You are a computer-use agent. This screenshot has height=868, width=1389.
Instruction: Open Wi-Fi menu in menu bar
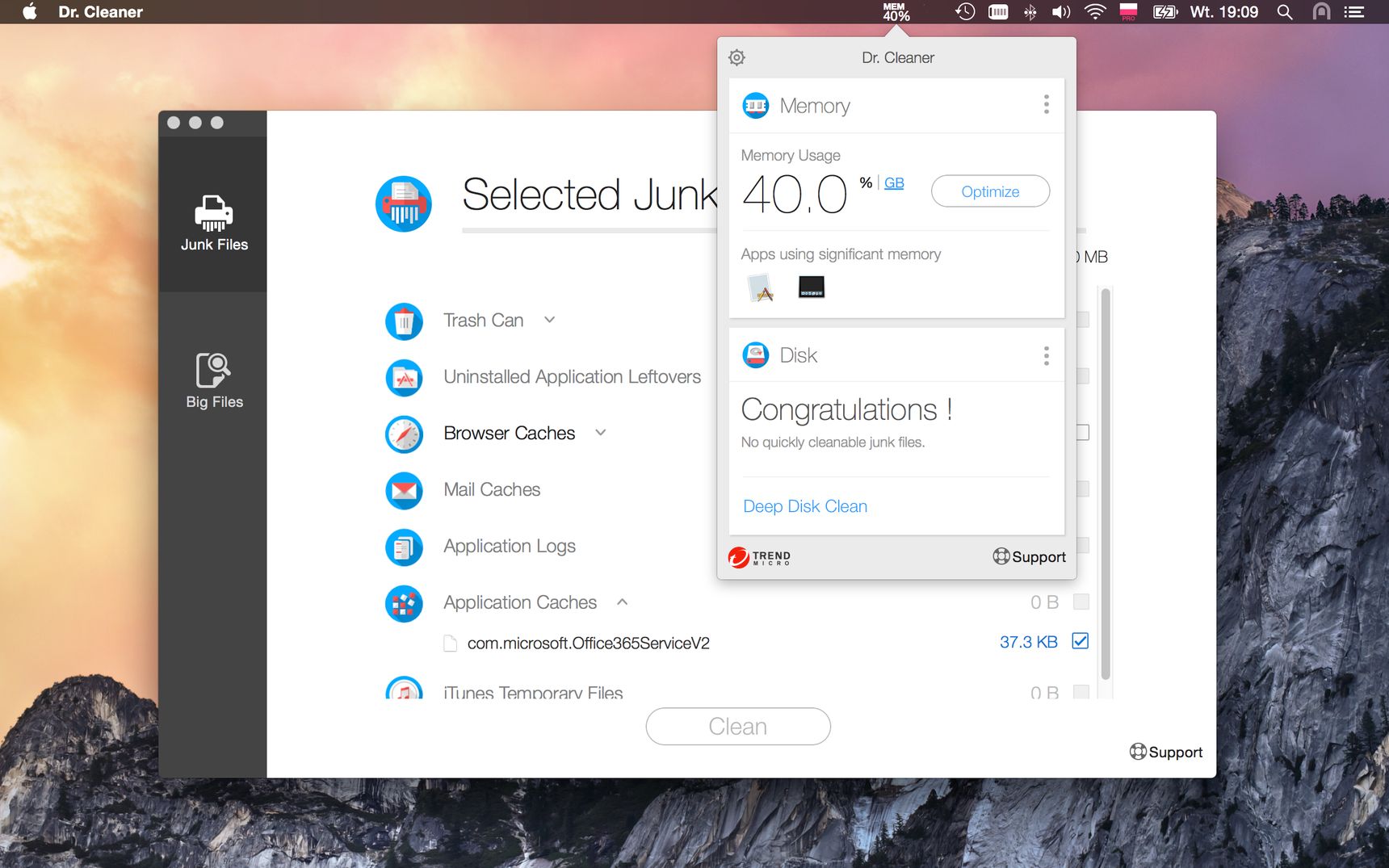(1095, 11)
